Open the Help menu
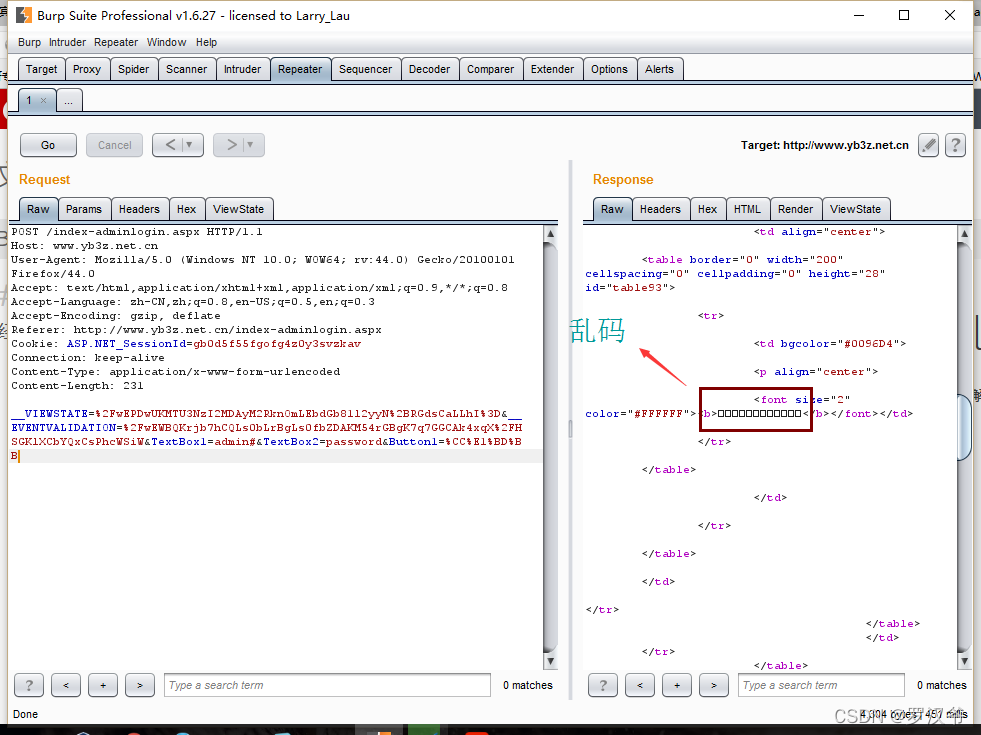The width and height of the screenshot is (981, 735). (206, 43)
